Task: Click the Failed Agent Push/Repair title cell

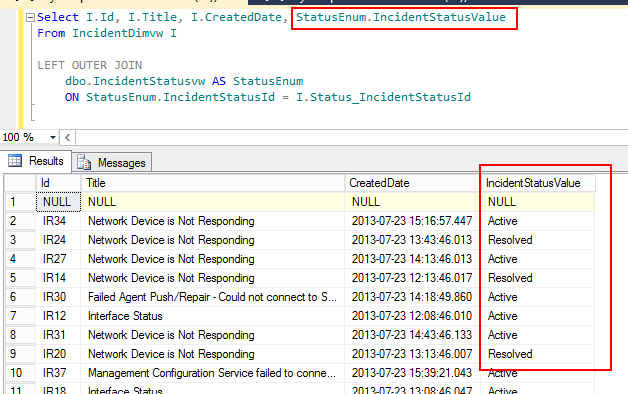Action: (x=213, y=297)
